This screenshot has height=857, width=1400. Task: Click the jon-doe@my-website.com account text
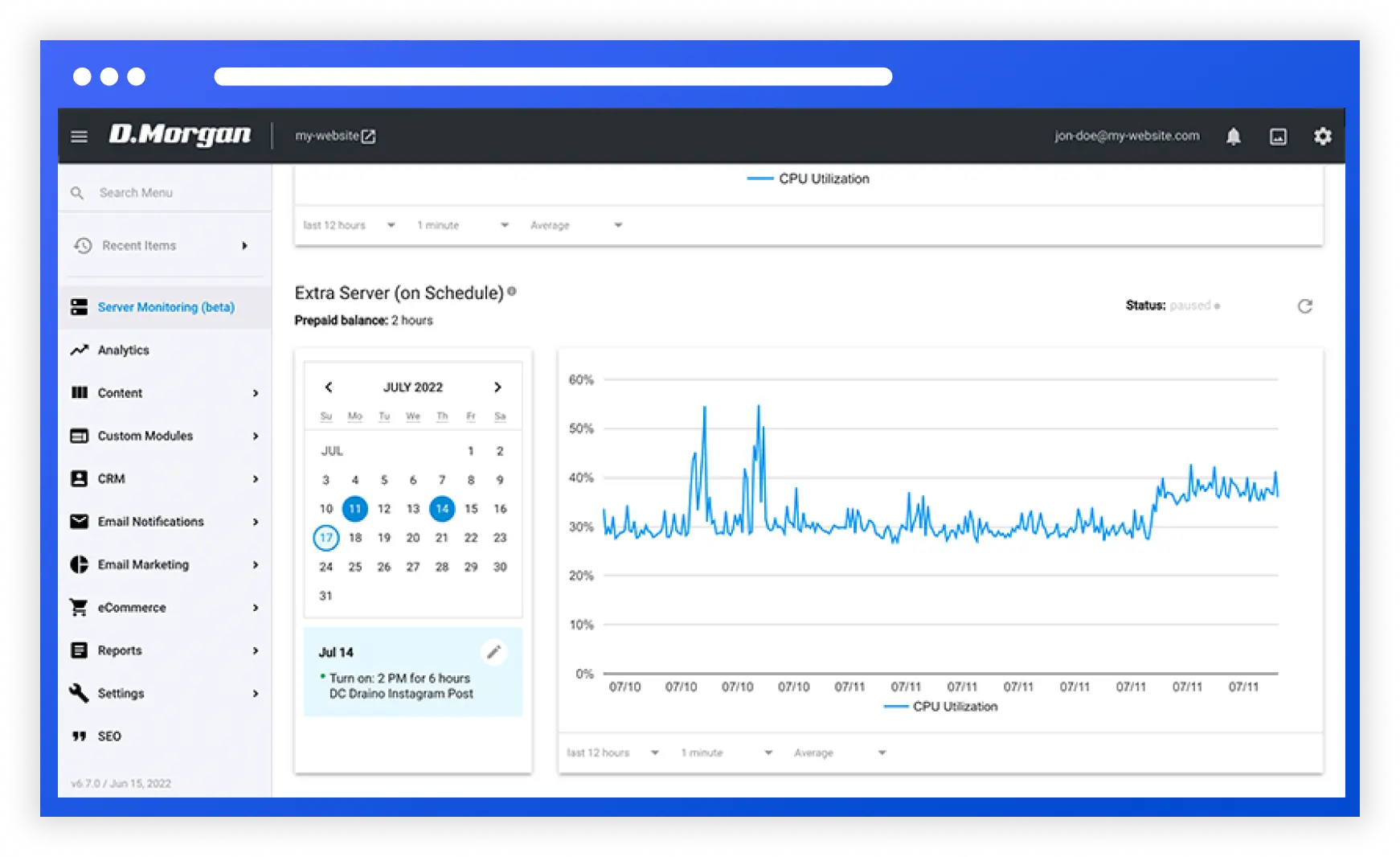[1127, 136]
